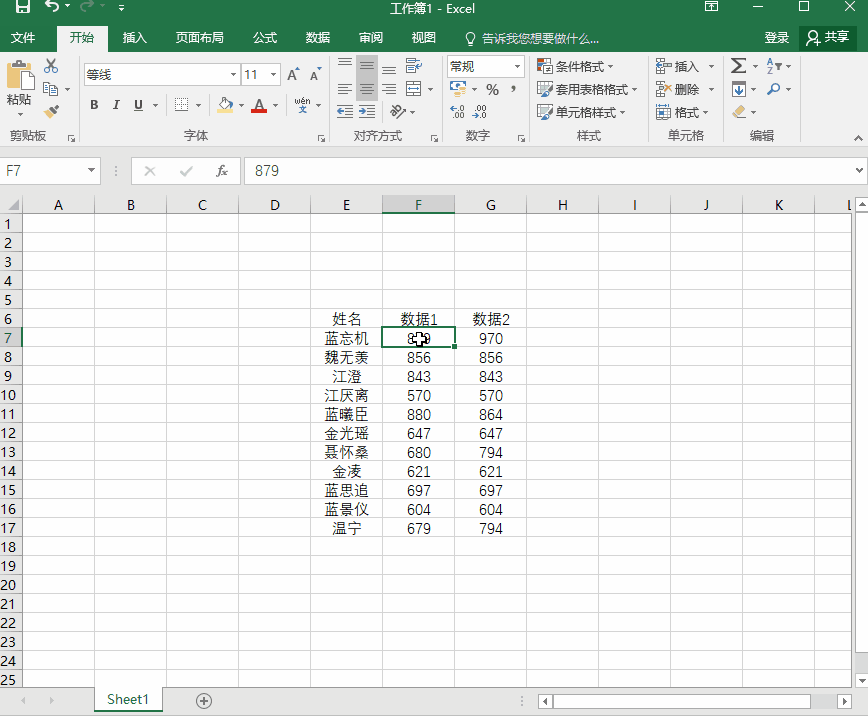This screenshot has width=868, height=716.
Task: Open the Name Box dropdown arrow
Action: click(91, 171)
